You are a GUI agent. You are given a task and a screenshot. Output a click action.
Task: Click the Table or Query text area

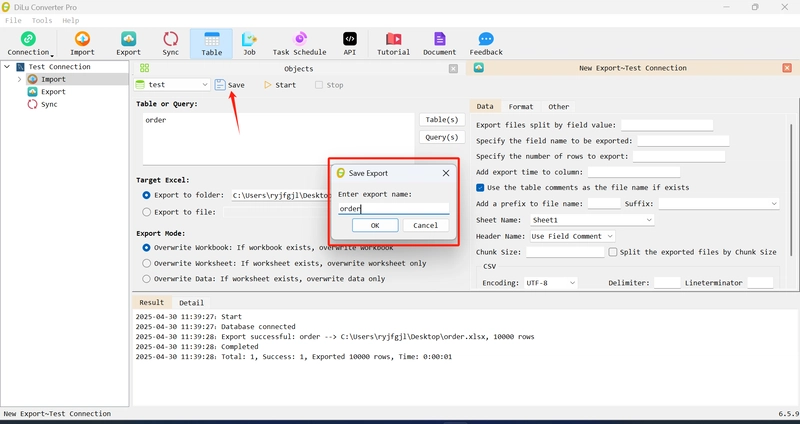pyautogui.click(x=278, y=138)
